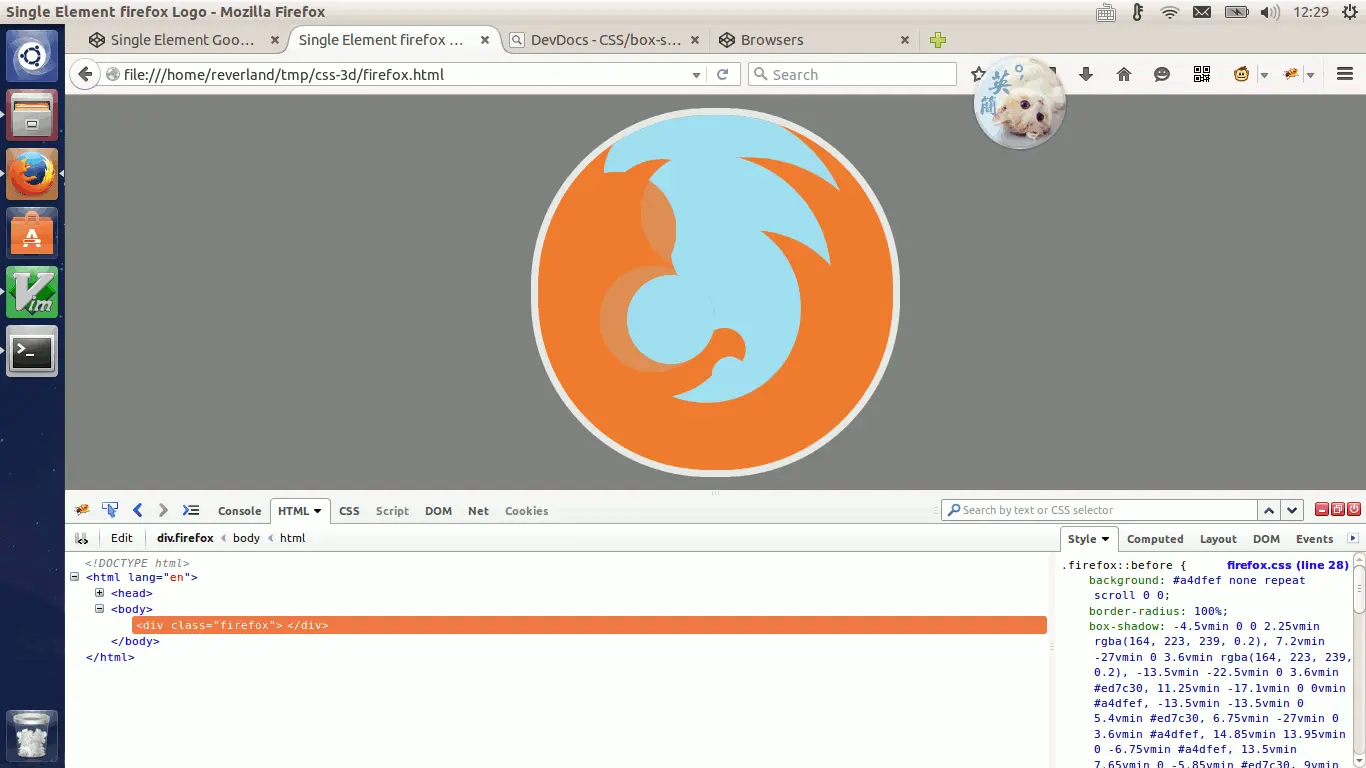1366x768 pixels.
Task: Collapse the html lang="en" node
Action: 75,577
